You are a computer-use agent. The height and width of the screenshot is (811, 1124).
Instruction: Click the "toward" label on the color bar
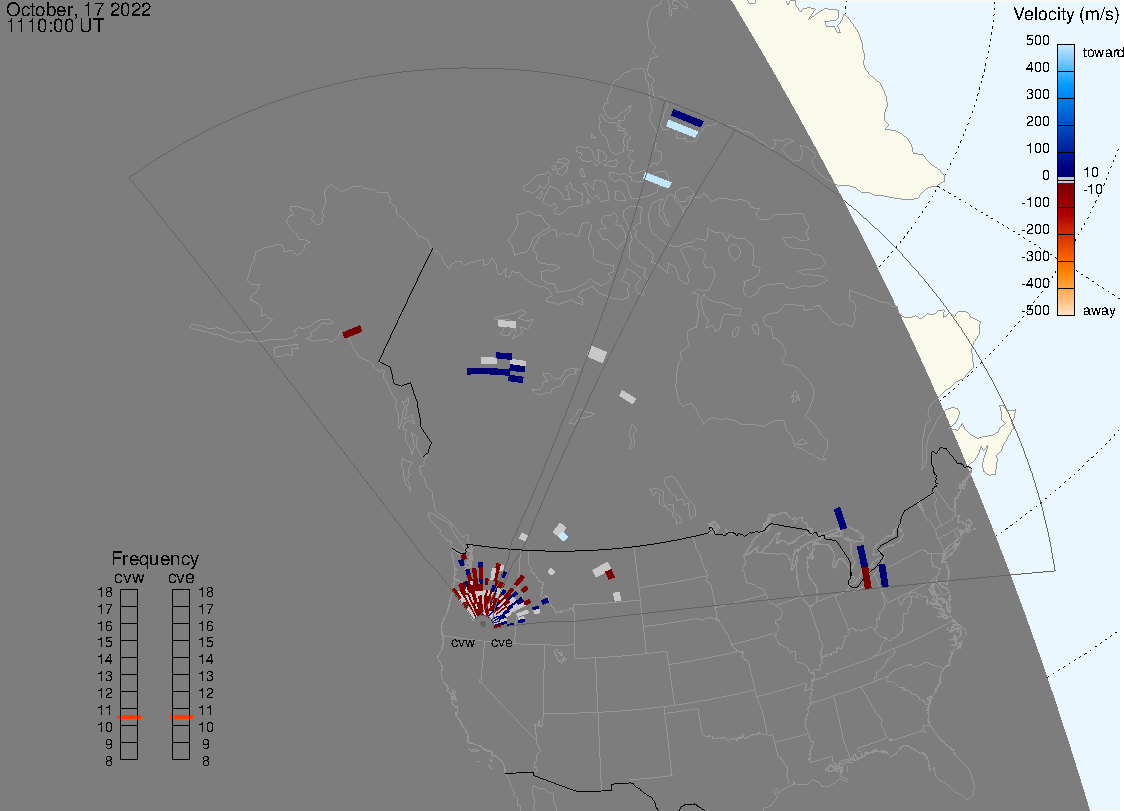(1104, 52)
